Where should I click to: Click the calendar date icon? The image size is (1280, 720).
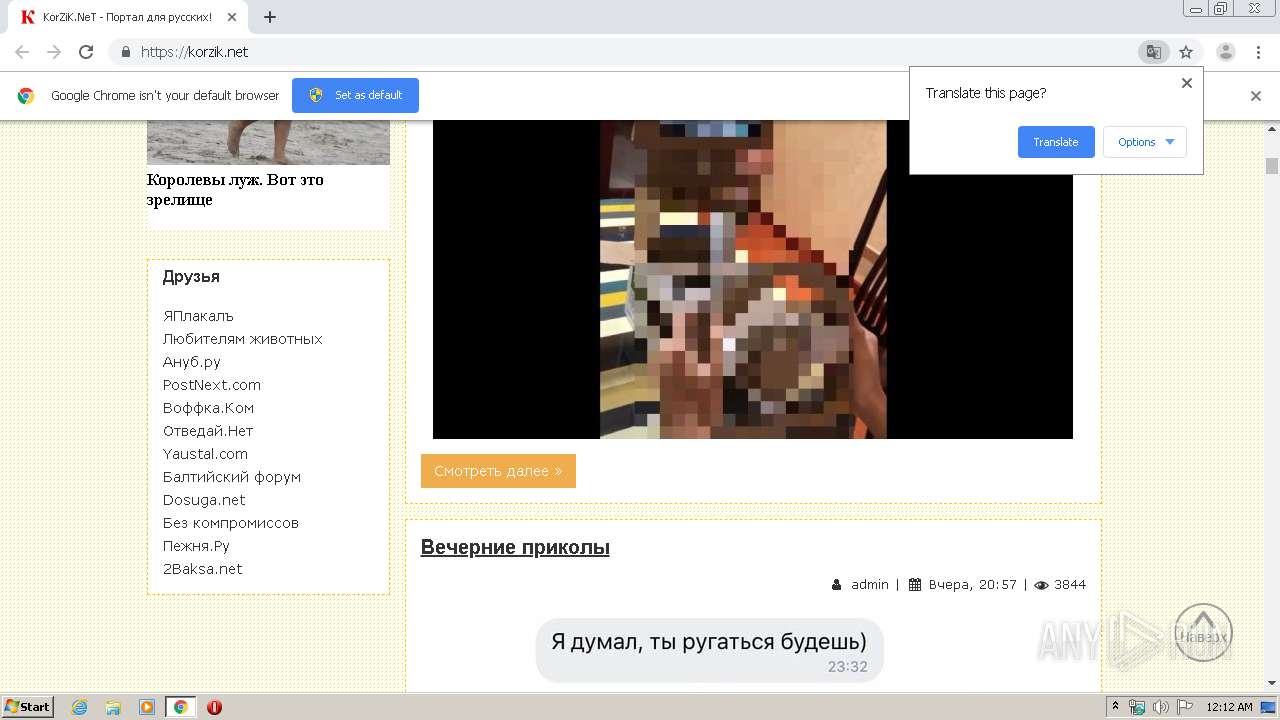coord(915,585)
